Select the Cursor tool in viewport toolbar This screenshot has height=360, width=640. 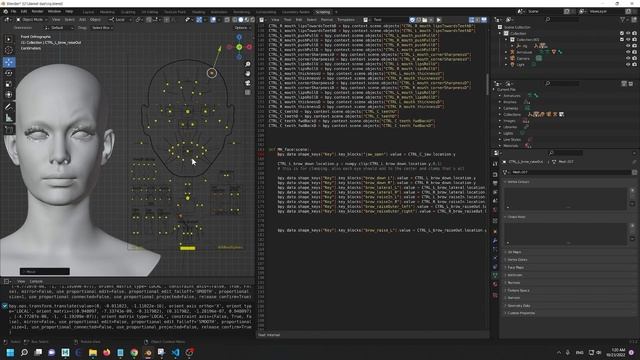click(x=9, y=50)
